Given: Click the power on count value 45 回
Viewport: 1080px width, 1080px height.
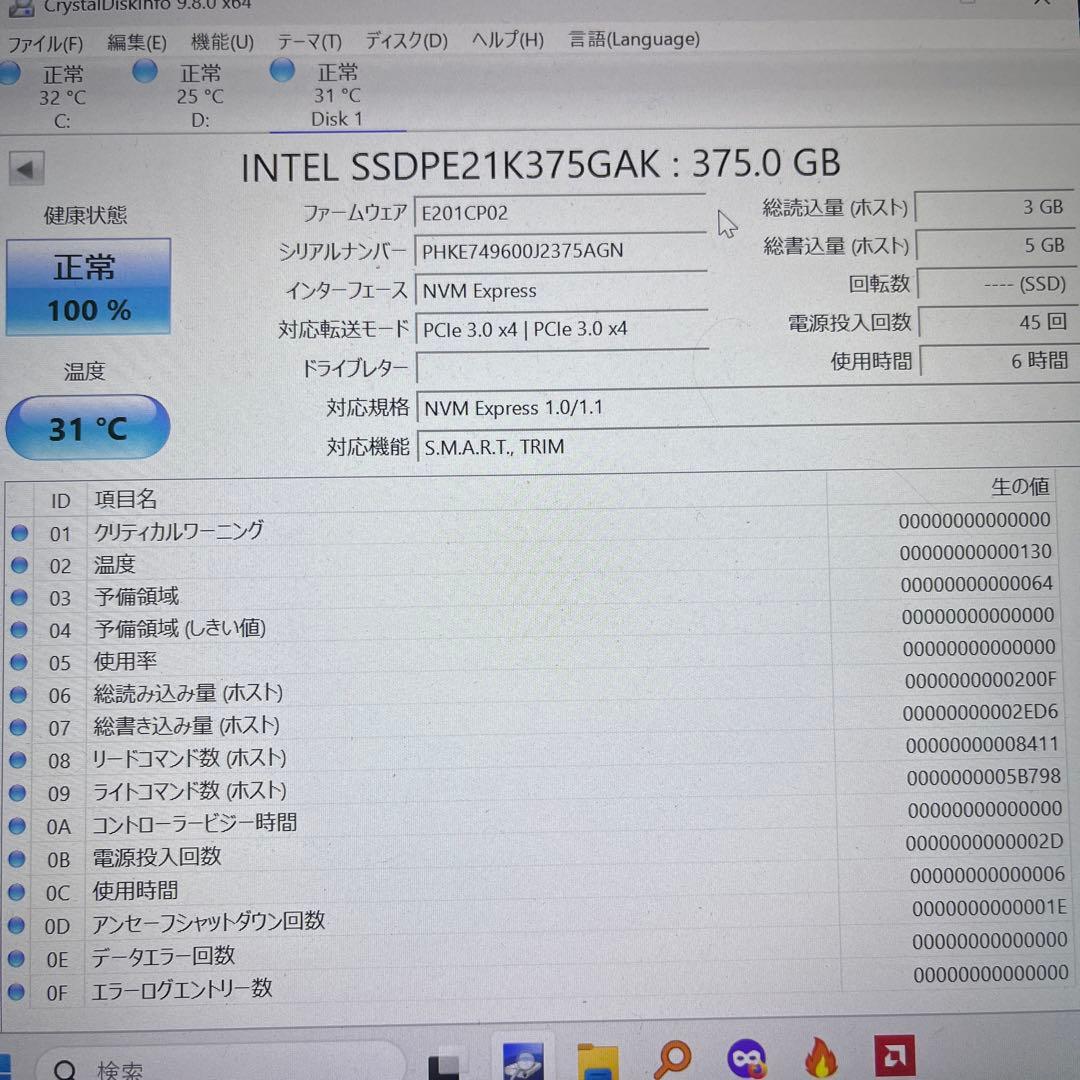Looking at the screenshot, I should (x=999, y=322).
